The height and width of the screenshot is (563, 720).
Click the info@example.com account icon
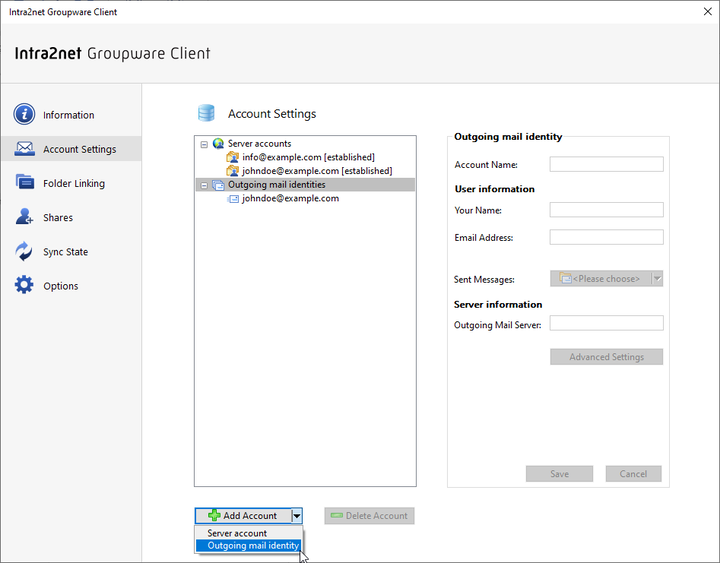click(233, 158)
